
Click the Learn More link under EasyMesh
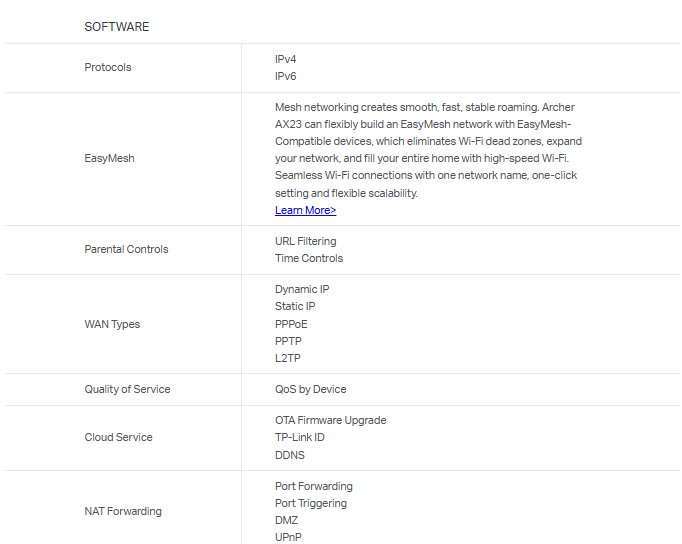(x=305, y=210)
